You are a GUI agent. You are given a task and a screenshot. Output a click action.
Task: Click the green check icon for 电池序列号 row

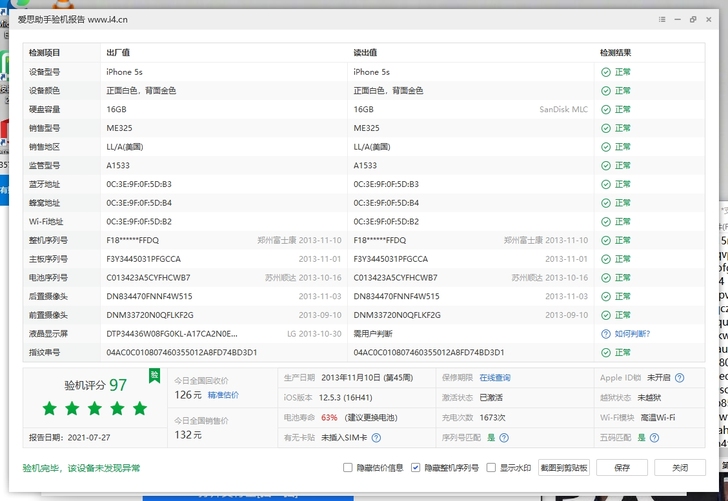click(x=606, y=278)
